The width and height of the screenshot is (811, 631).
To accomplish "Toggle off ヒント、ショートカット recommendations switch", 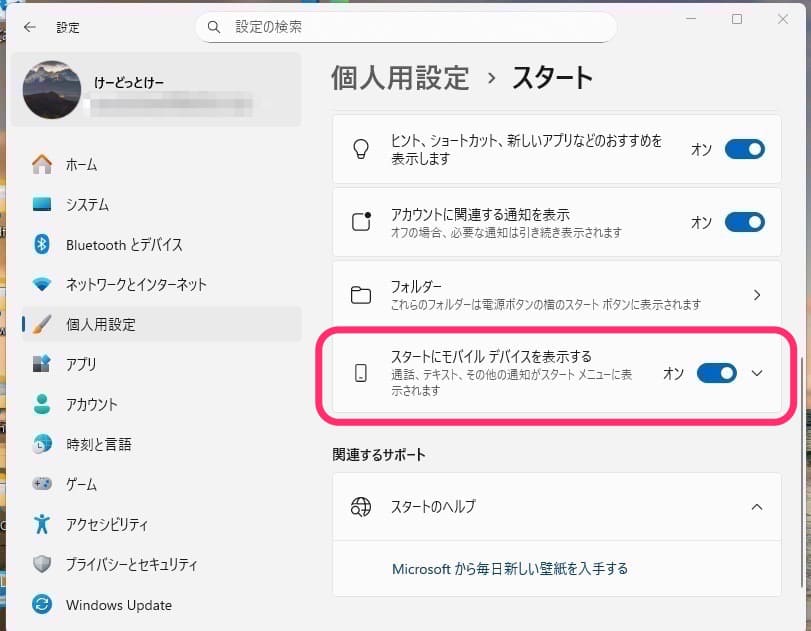I will point(744,149).
